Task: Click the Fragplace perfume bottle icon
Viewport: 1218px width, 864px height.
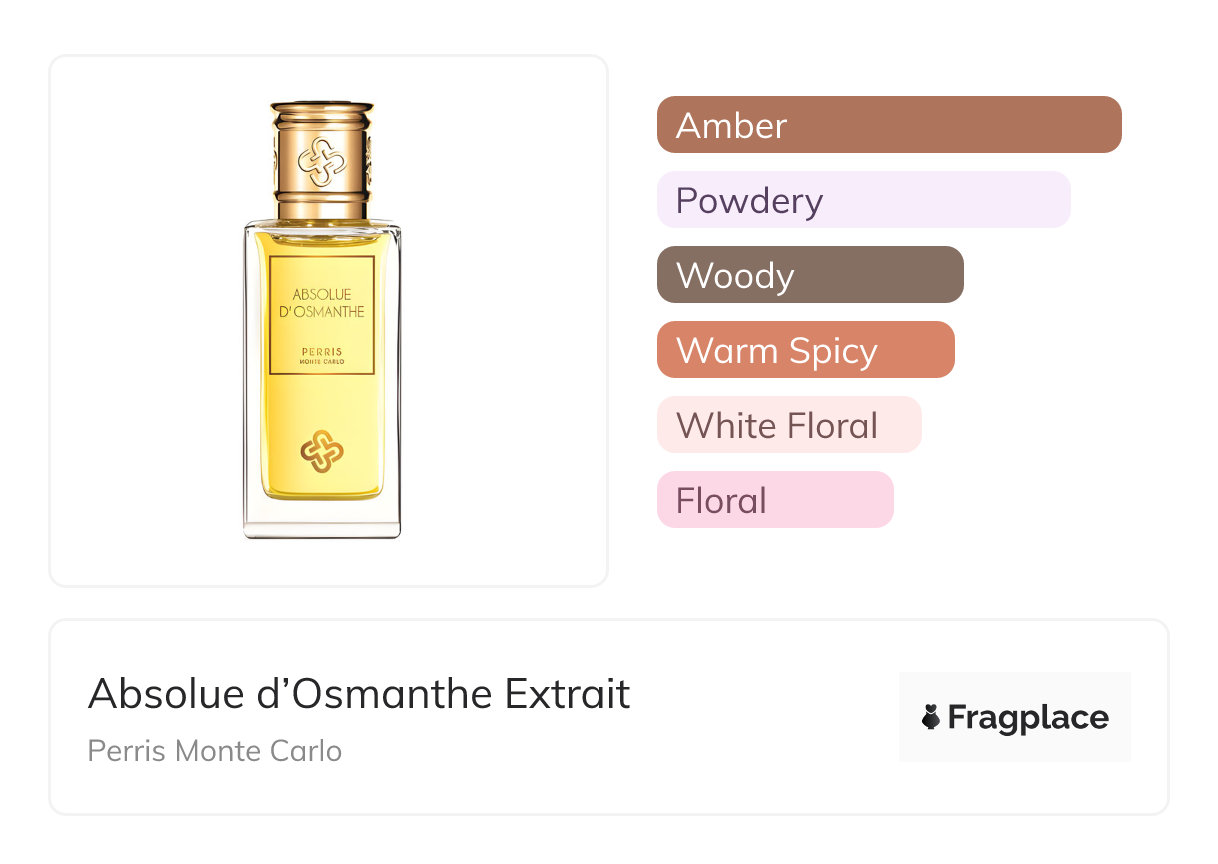Action: [931, 717]
